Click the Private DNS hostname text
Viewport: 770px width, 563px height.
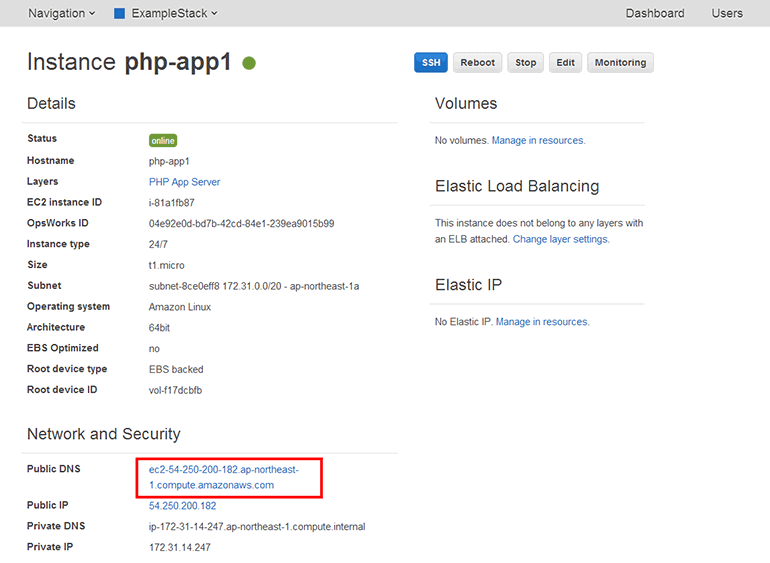coord(257,527)
